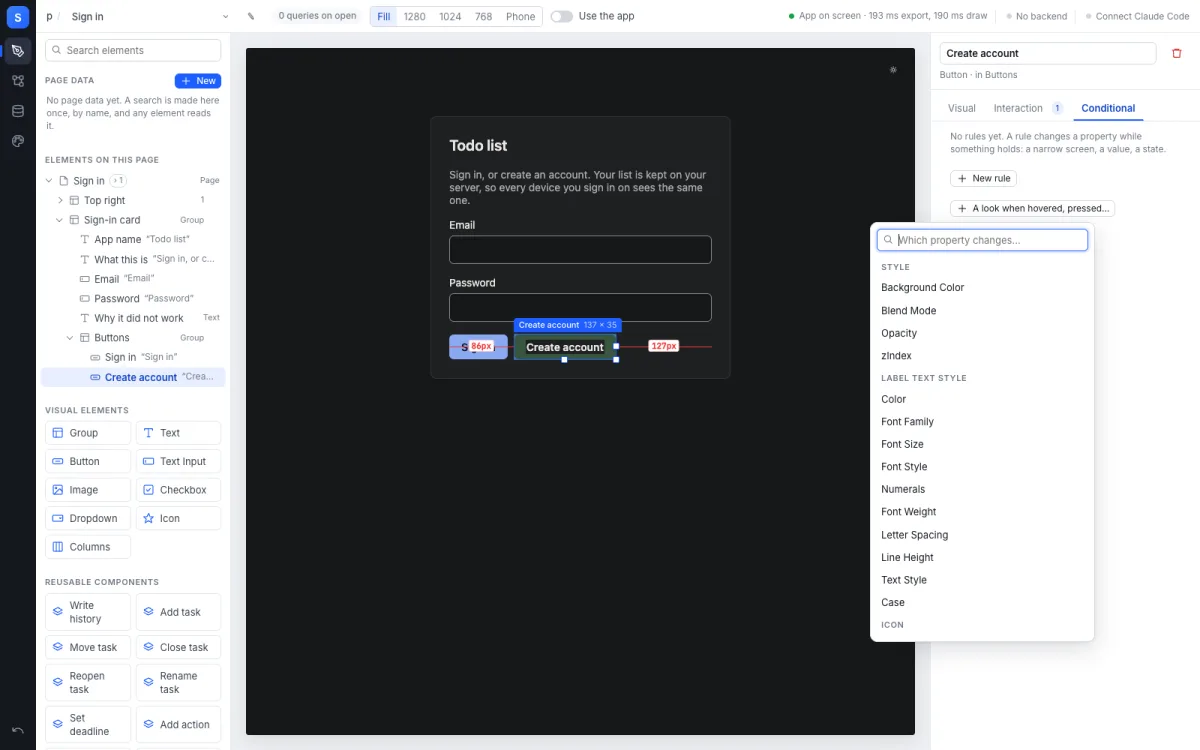
Task: Add a Text Input visual element
Action: coord(178,462)
